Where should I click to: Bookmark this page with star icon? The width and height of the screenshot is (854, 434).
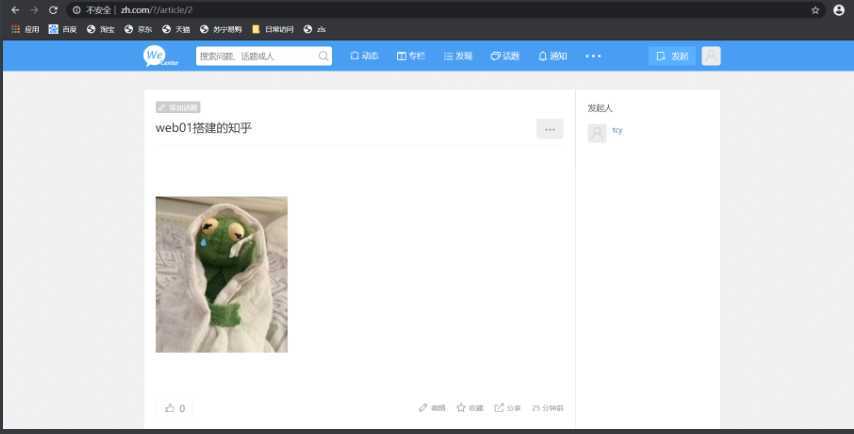815,10
